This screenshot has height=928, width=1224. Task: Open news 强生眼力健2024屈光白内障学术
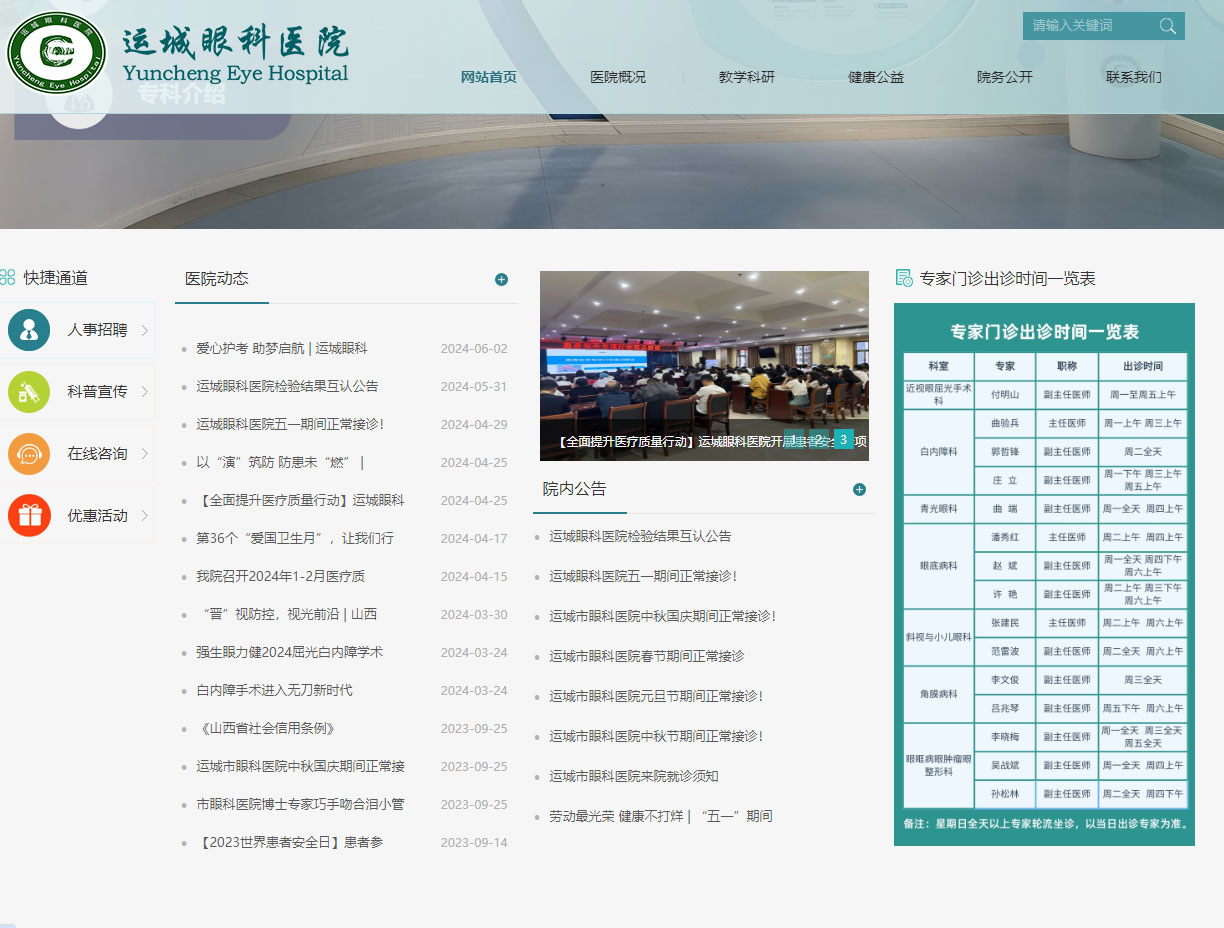point(290,653)
